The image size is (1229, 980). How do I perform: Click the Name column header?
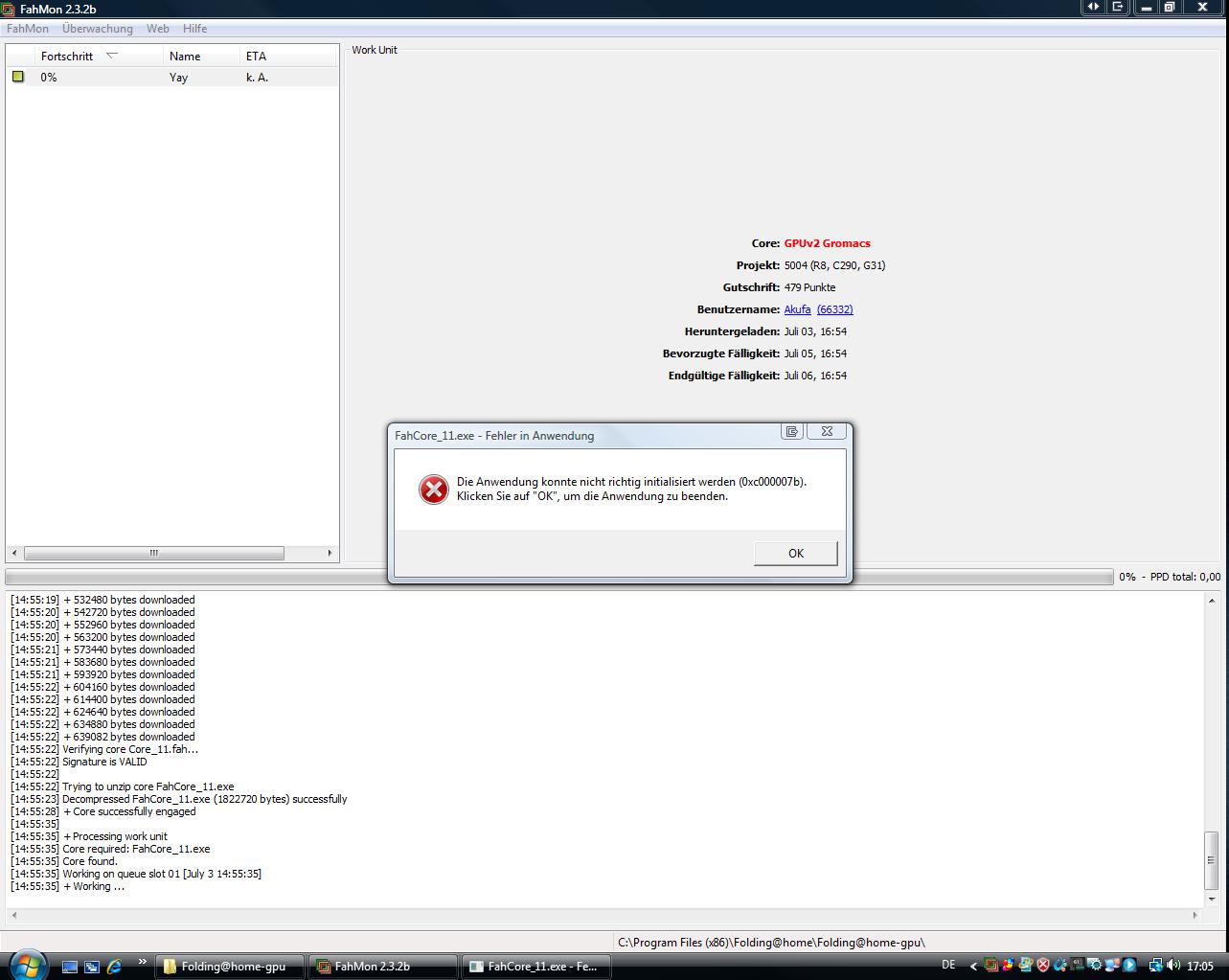click(x=201, y=57)
